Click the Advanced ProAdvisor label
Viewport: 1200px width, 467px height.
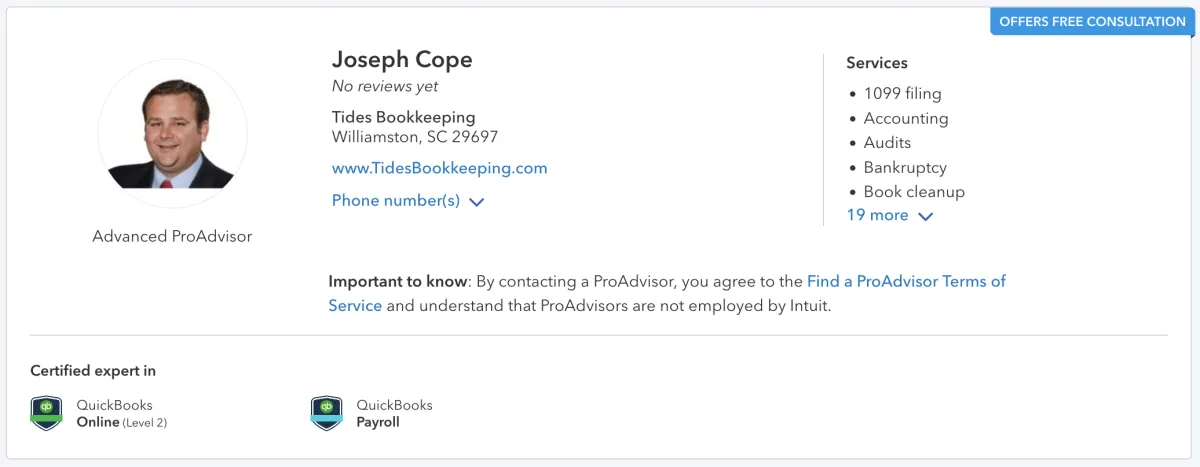[172, 237]
